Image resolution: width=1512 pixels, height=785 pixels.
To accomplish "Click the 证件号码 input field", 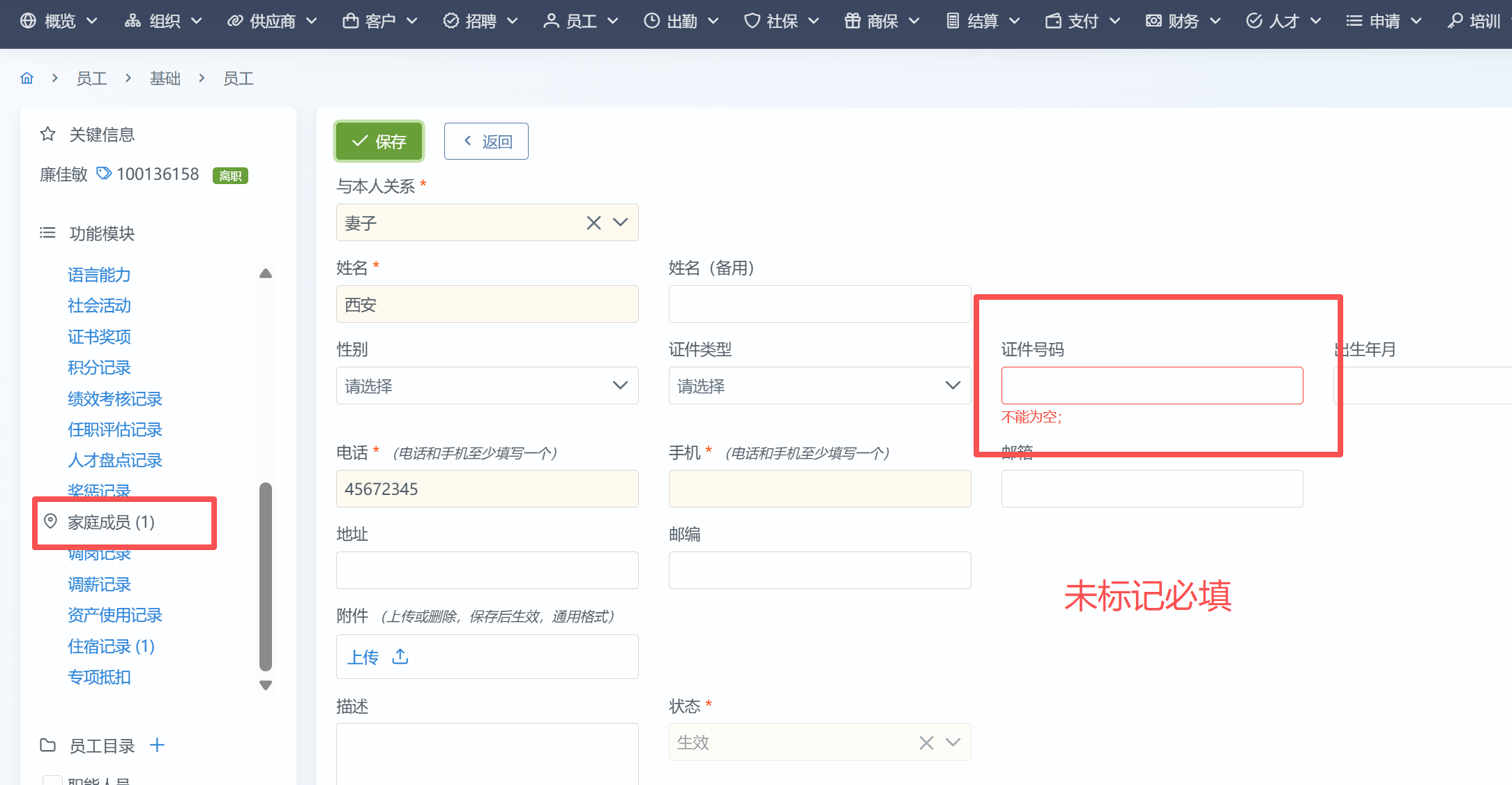I will (x=1152, y=386).
